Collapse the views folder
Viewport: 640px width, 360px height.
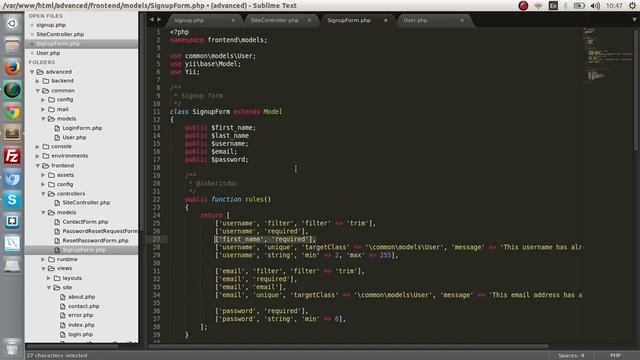43,269
